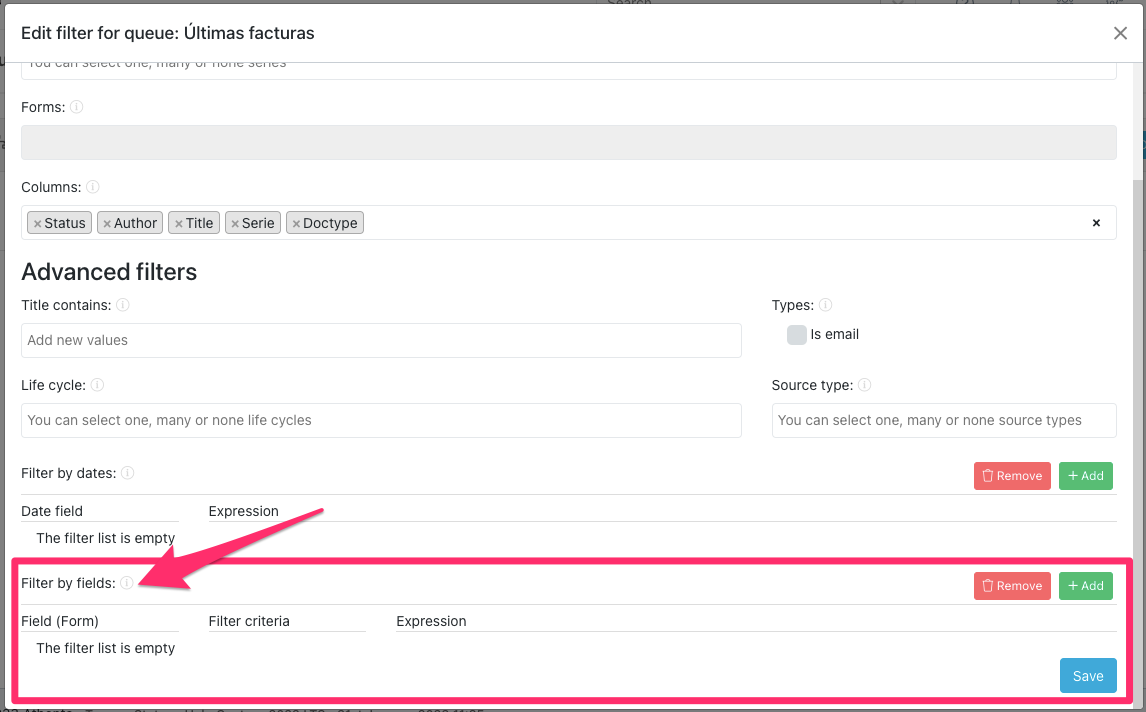This screenshot has height=712, width=1146.
Task: Open the Life cycle selection dropdown
Action: (x=381, y=421)
